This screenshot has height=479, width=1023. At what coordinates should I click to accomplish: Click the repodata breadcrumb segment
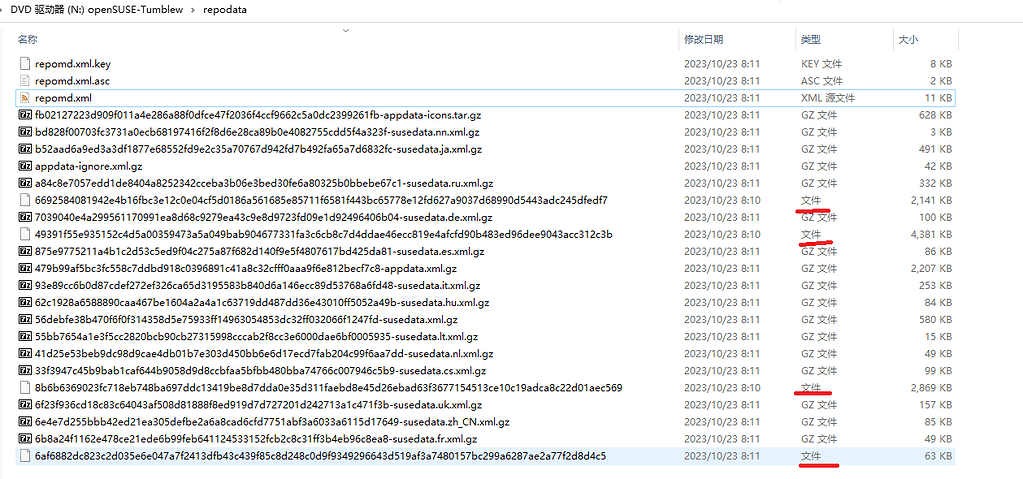224,10
